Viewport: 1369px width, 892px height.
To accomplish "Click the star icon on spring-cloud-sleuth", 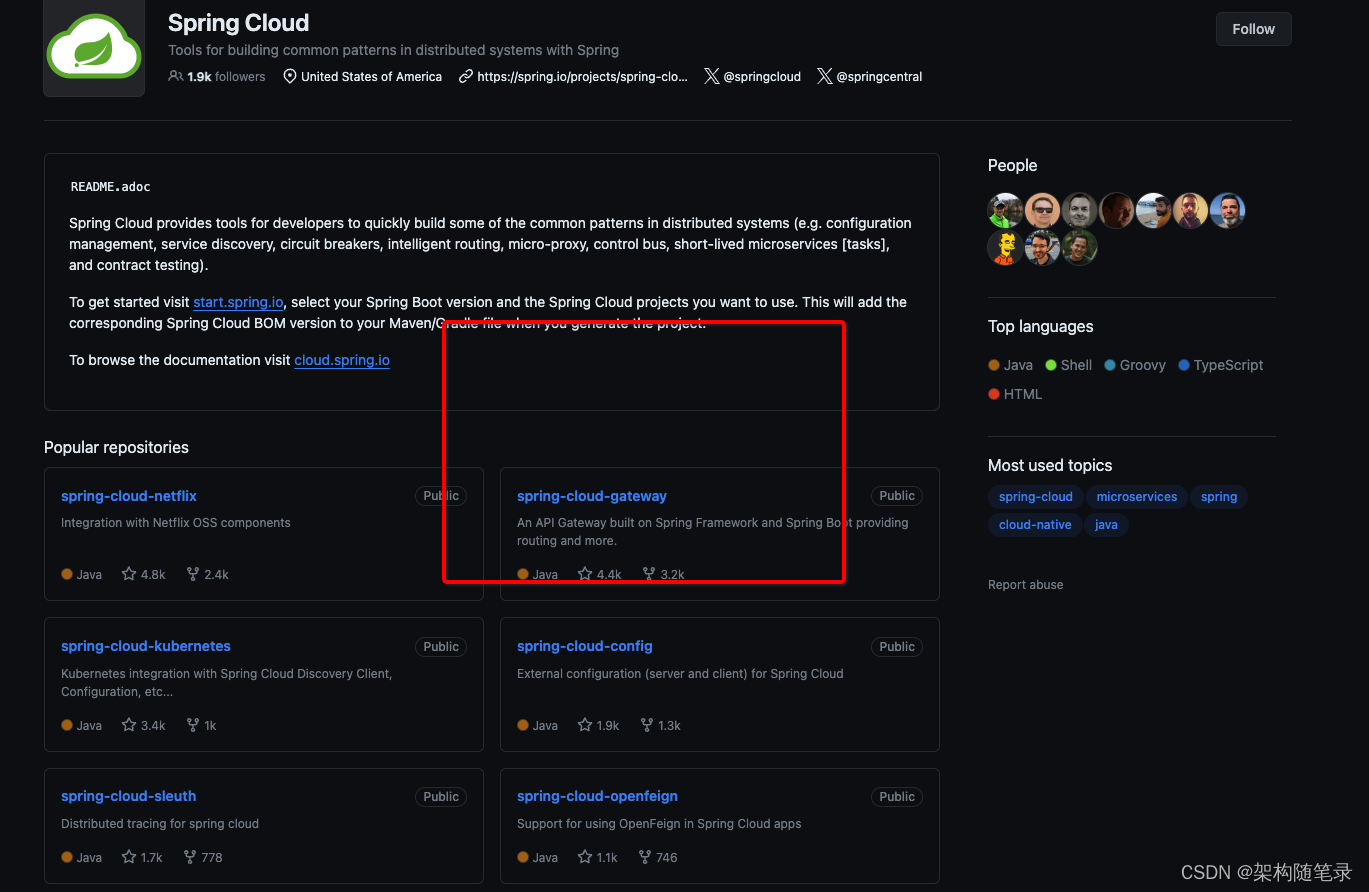I will tap(127, 856).
